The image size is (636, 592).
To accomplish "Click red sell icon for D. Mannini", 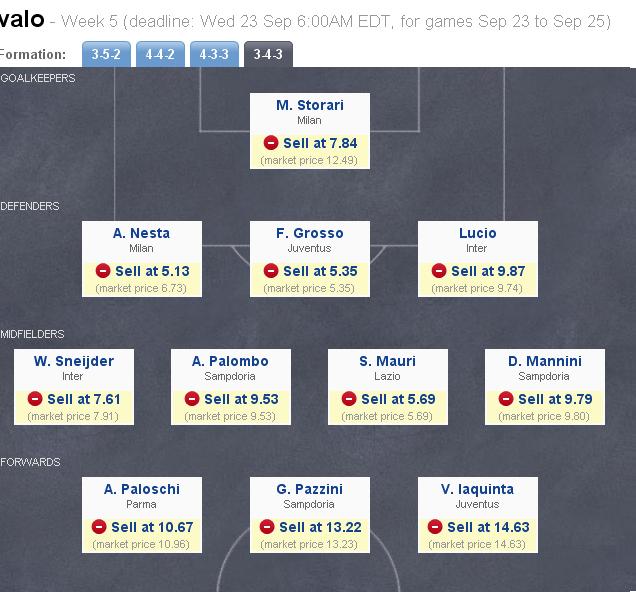I will click(x=505, y=399).
